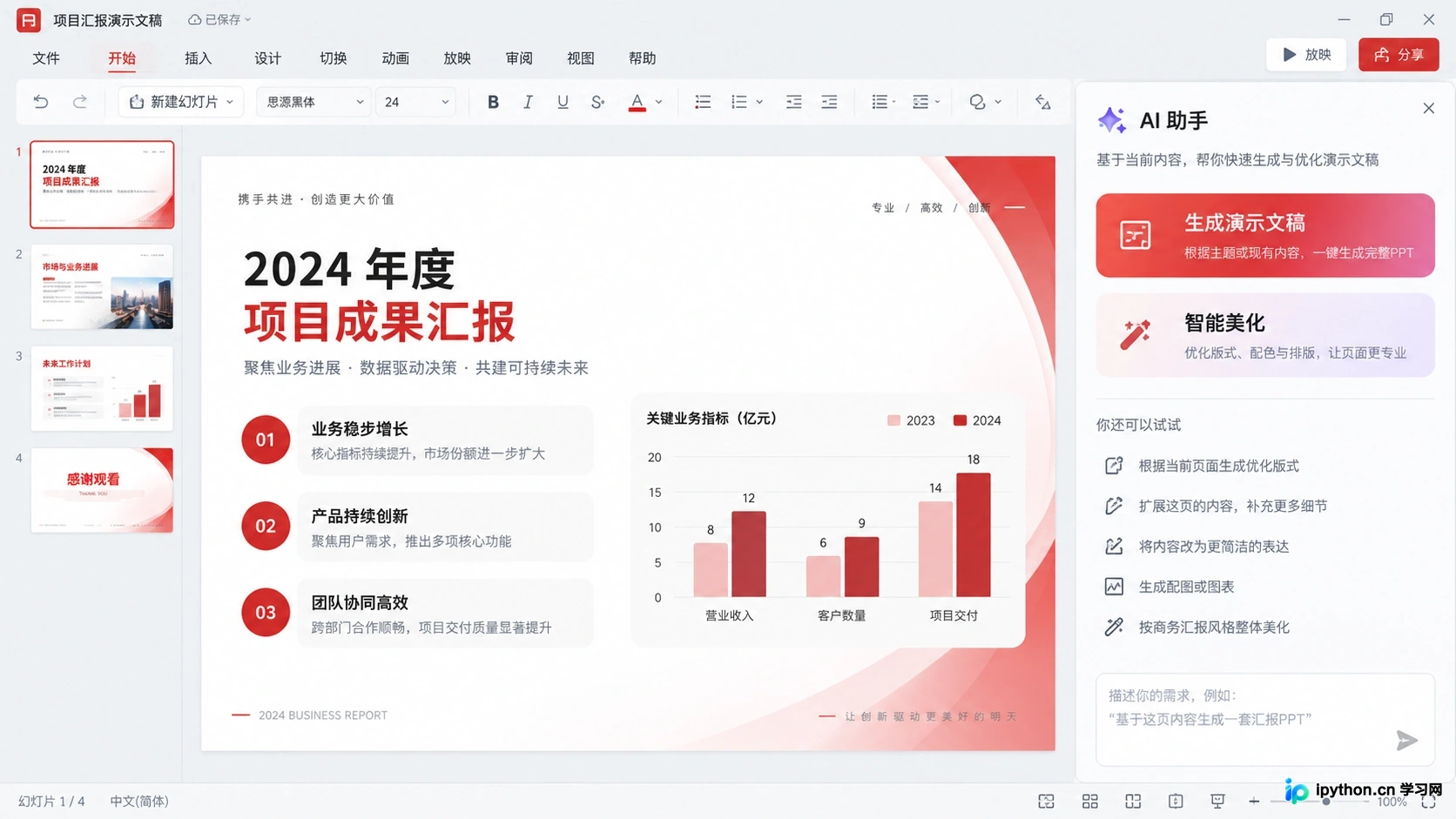Open the 审阅 tab

pos(519,58)
